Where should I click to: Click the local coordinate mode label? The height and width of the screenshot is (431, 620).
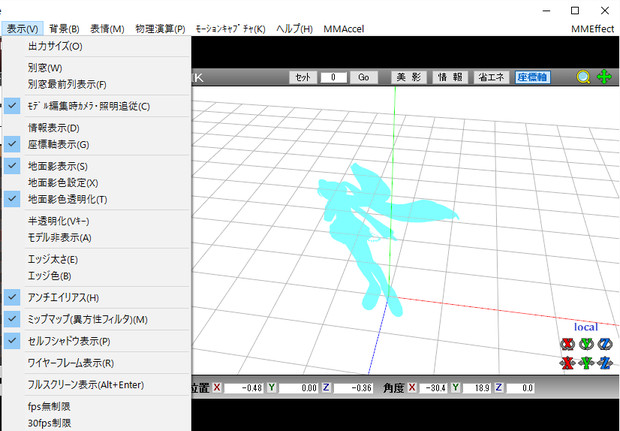586,327
